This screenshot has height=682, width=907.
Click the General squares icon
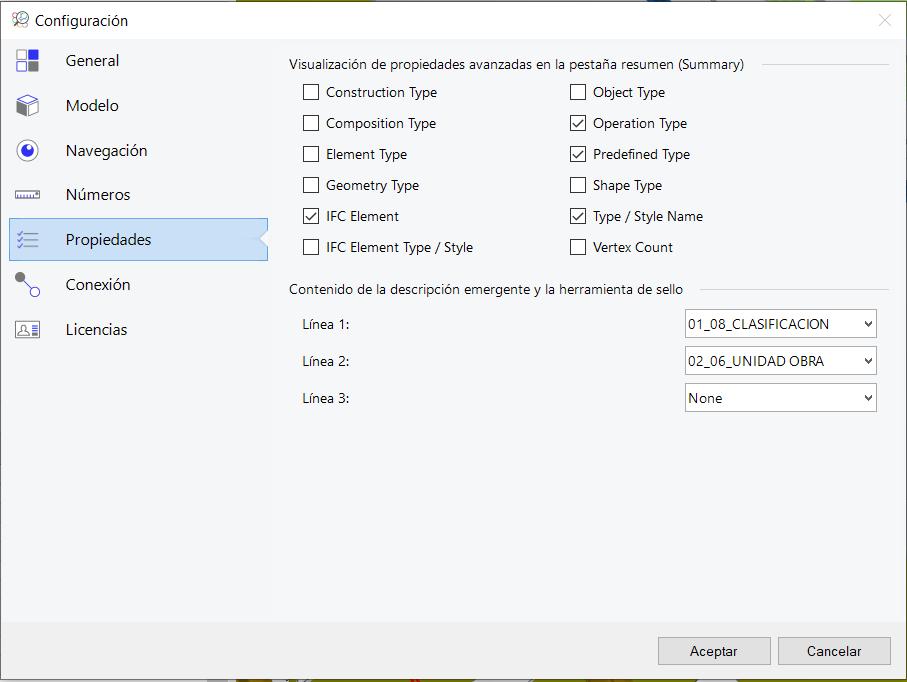pyautogui.click(x=27, y=61)
